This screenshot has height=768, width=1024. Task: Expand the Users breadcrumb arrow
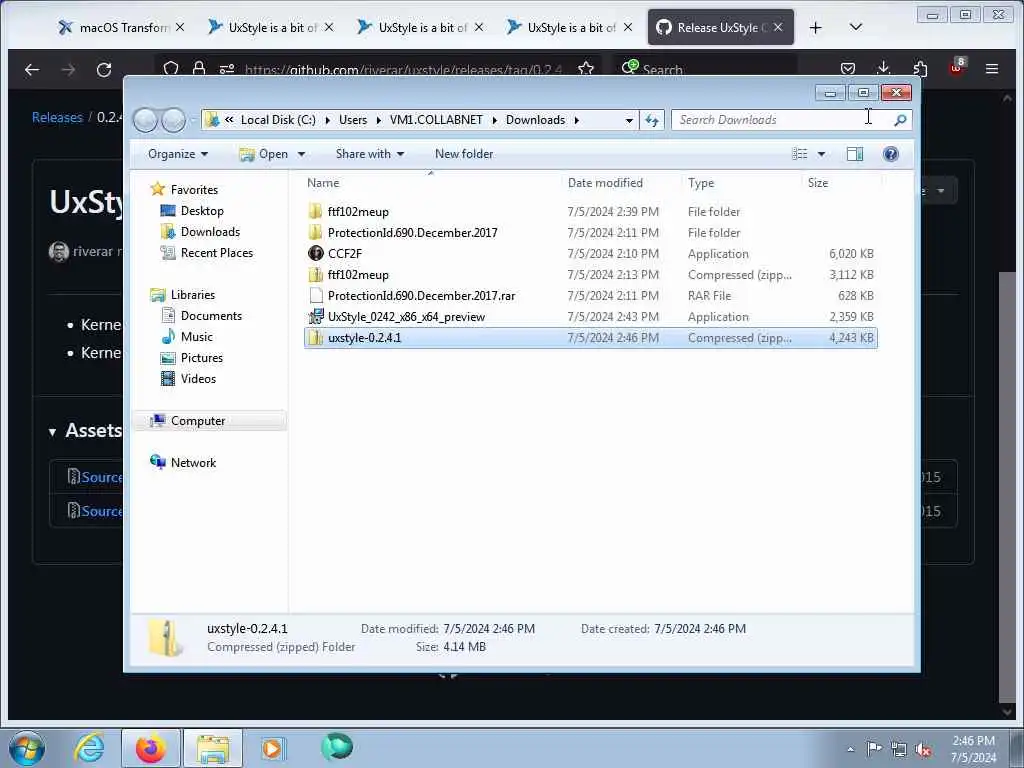pyautogui.click(x=378, y=120)
